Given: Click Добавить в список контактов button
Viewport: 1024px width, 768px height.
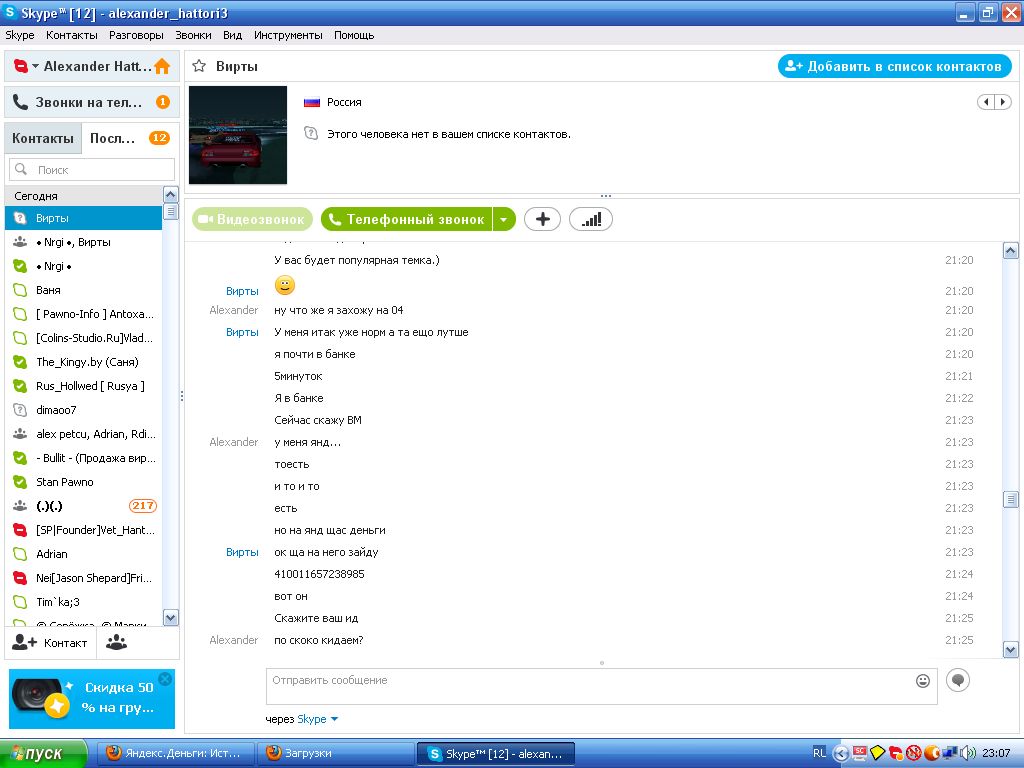Looking at the screenshot, I should pos(894,66).
